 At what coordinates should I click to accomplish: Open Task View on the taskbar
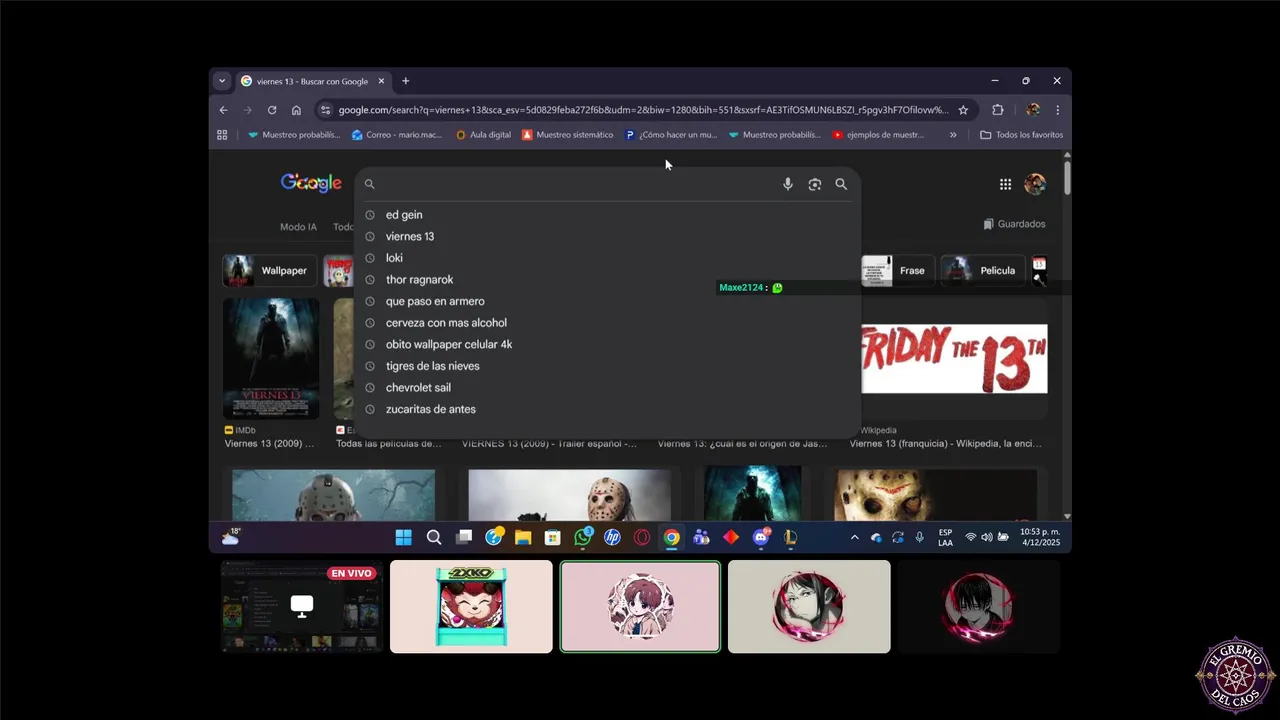pyautogui.click(x=464, y=537)
